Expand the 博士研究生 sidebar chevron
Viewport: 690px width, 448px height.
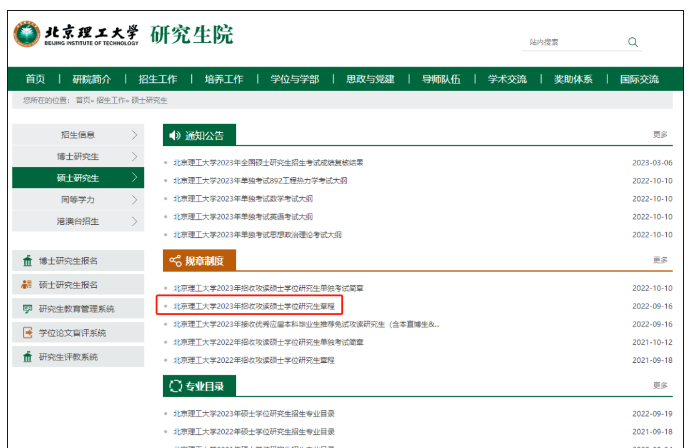coord(135,156)
